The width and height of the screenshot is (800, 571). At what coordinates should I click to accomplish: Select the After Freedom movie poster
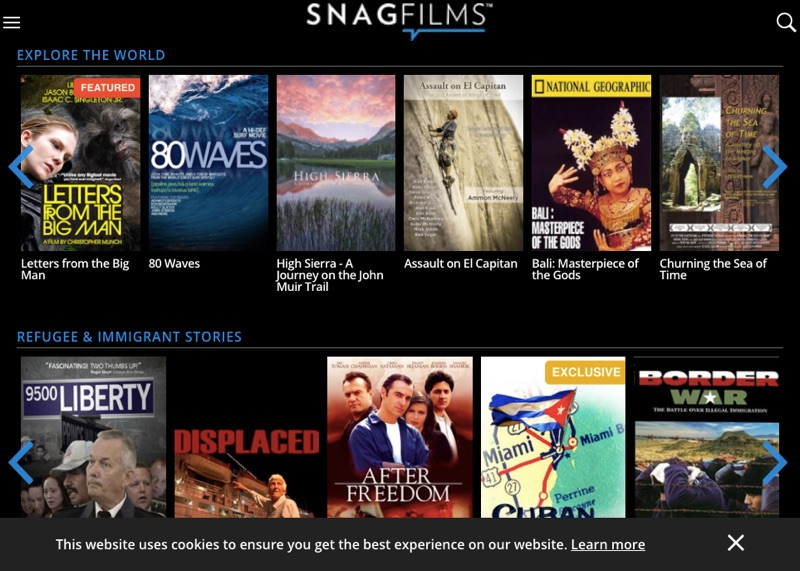399,437
